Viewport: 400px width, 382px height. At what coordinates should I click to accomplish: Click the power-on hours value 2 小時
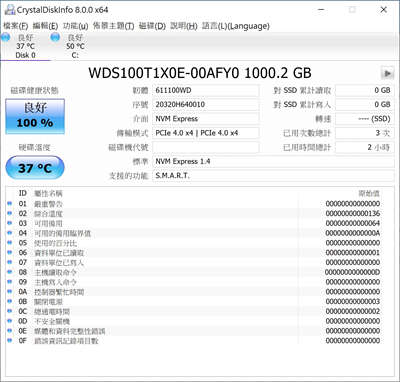pyautogui.click(x=365, y=147)
